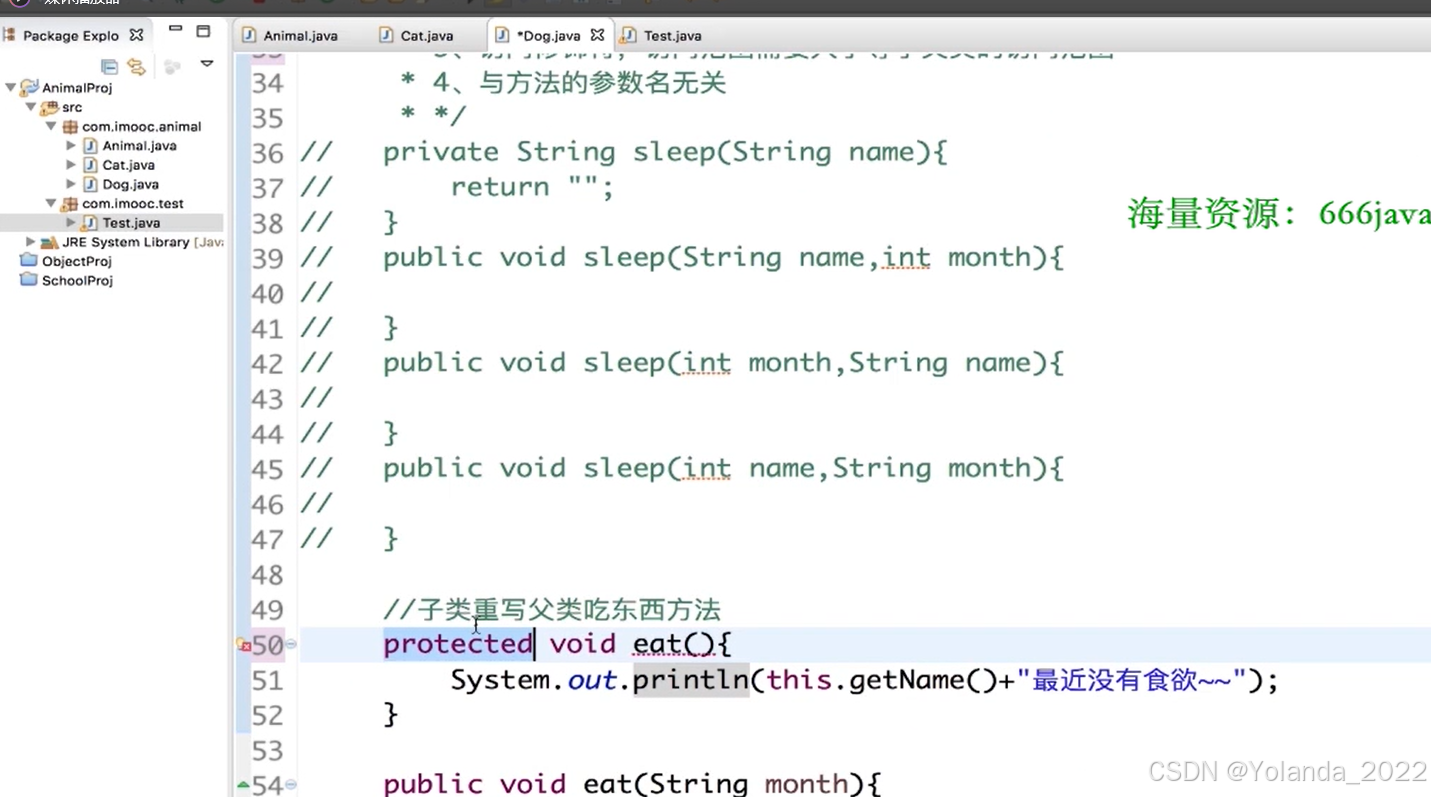The width and height of the screenshot is (1431, 797).
Task: Collapse the code fold at line 54
Action: coord(291,785)
